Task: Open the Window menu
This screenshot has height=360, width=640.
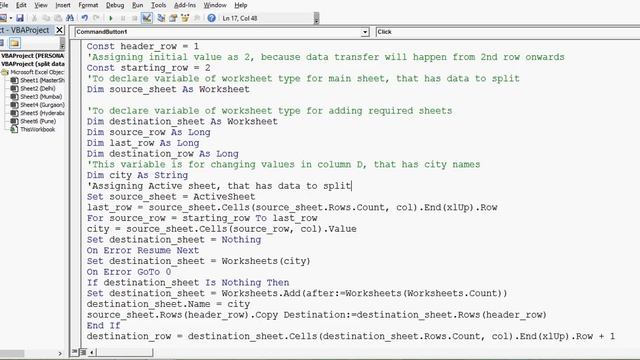Action: [x=215, y=5]
